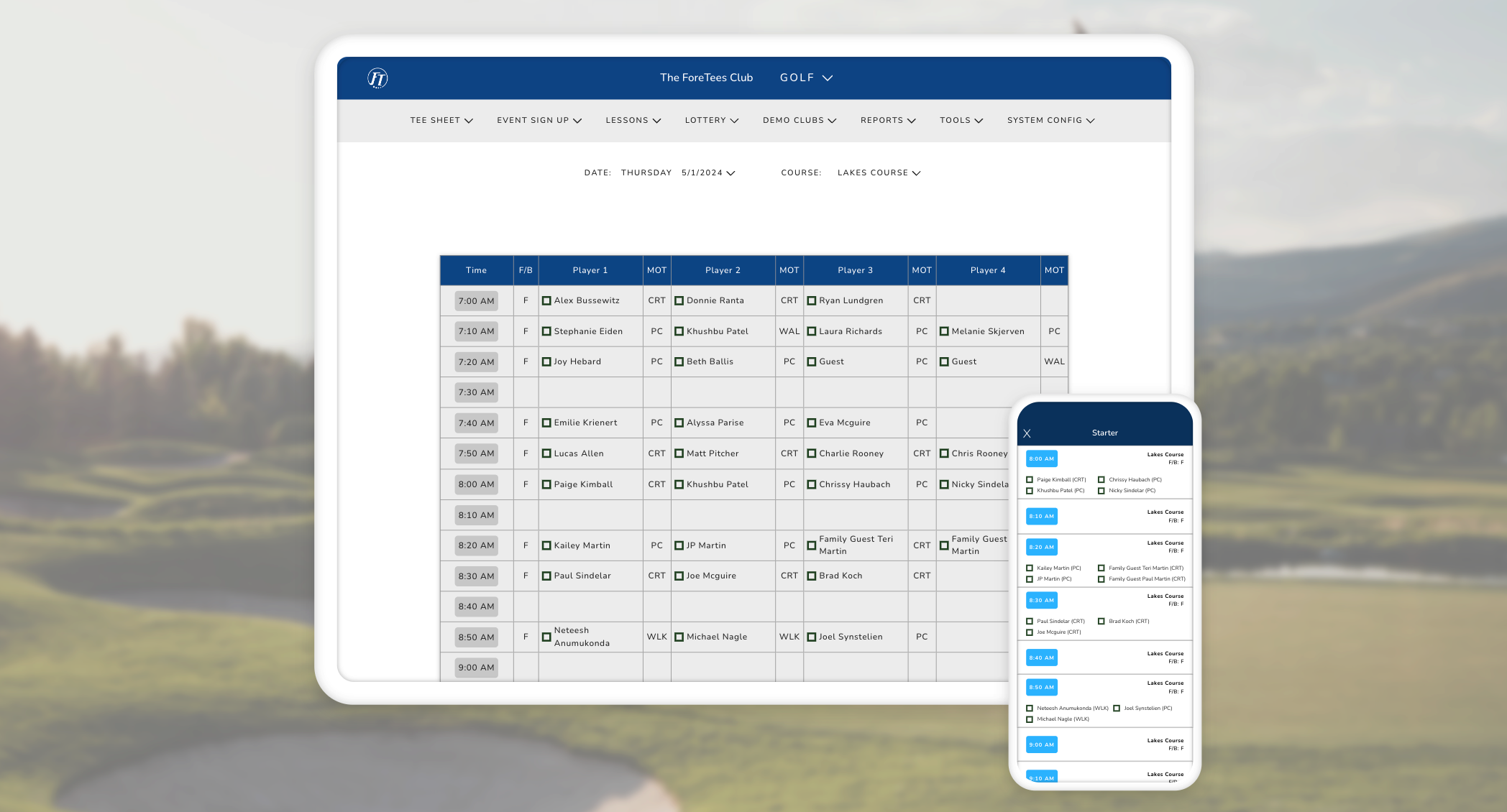Expand the LOTTERY menu chevron
The height and width of the screenshot is (812, 1507).
(734, 121)
